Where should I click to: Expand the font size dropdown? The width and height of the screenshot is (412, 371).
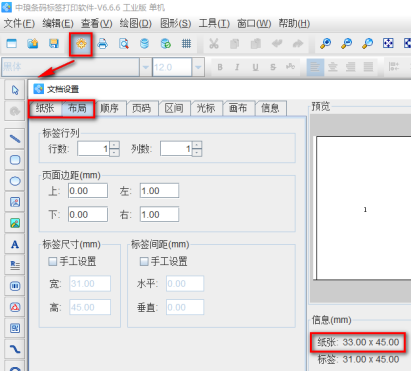point(198,67)
